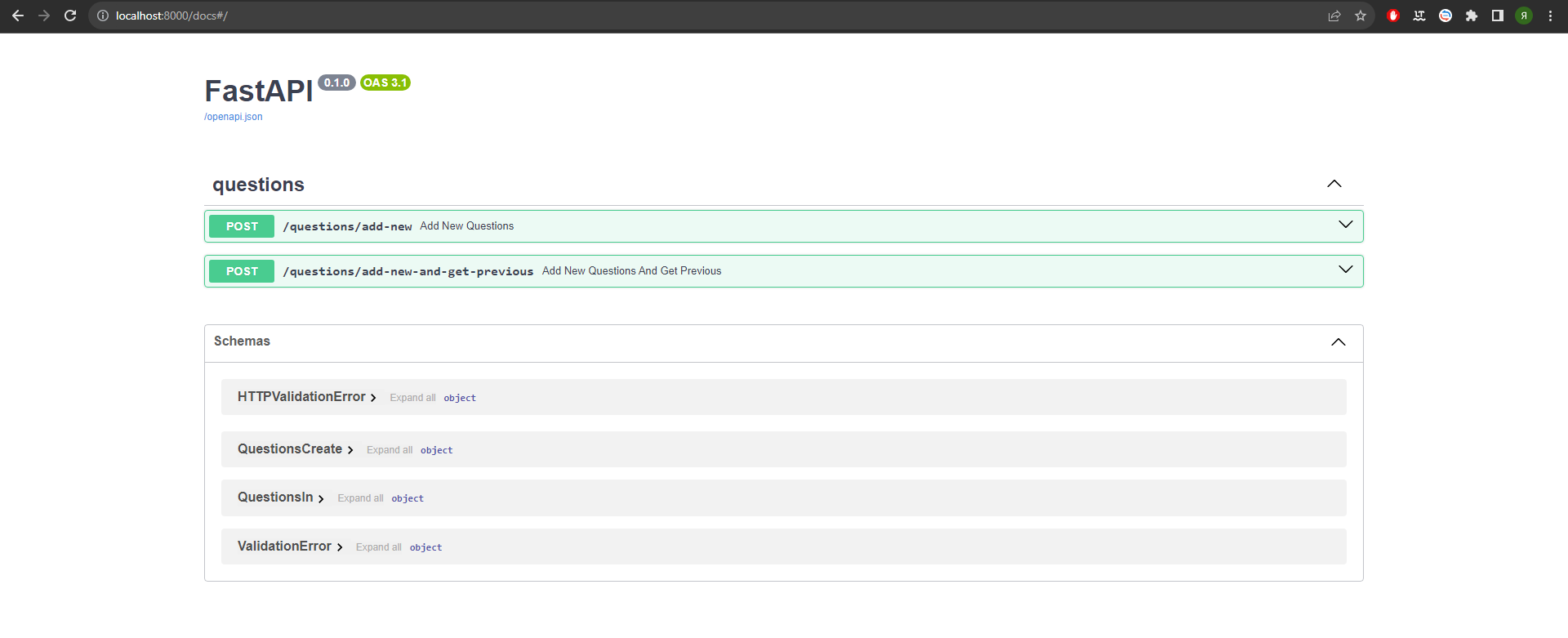The width and height of the screenshot is (1568, 638).
Task: Click 'Add New Questions And Get Previous' summary
Action: [x=632, y=271]
